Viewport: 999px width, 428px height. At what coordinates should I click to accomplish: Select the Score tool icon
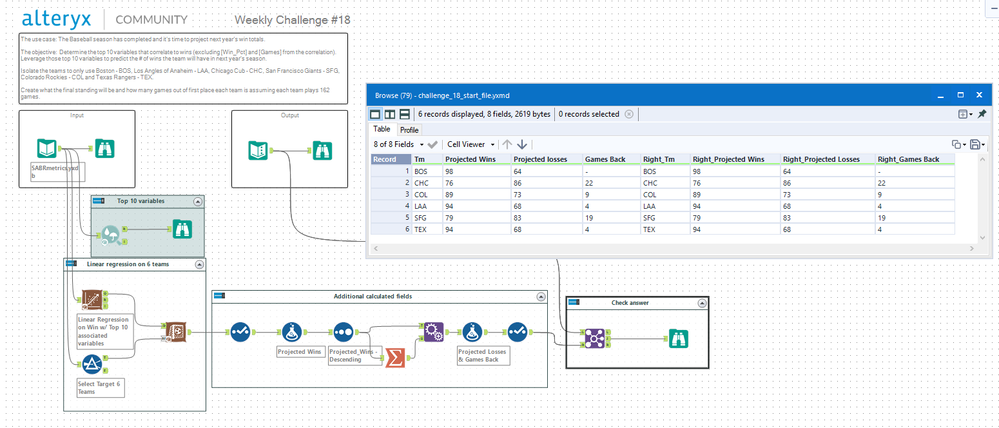tap(175, 332)
